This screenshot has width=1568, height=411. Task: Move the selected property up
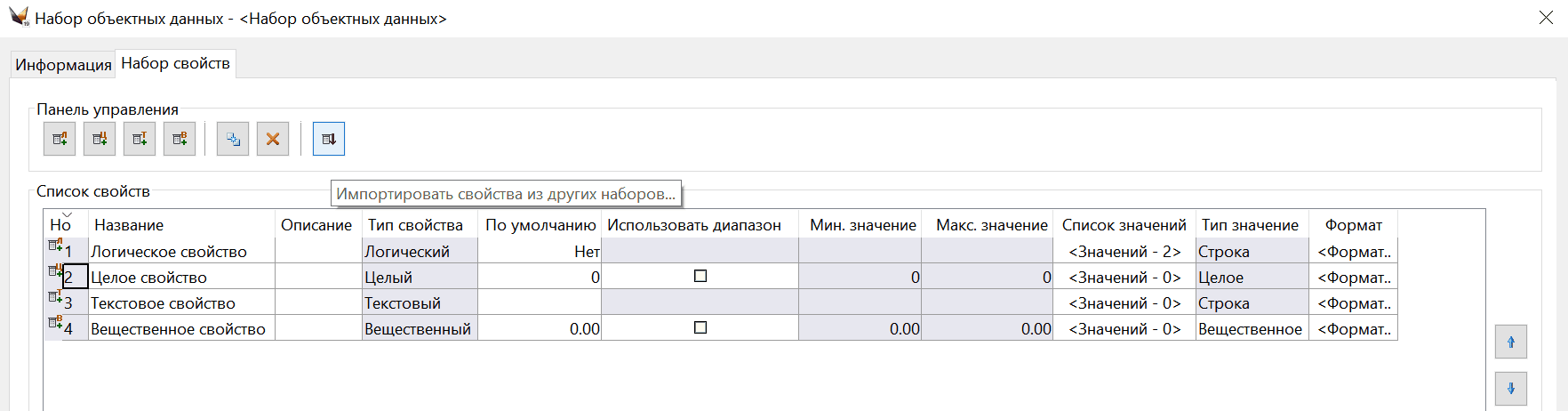(1511, 342)
